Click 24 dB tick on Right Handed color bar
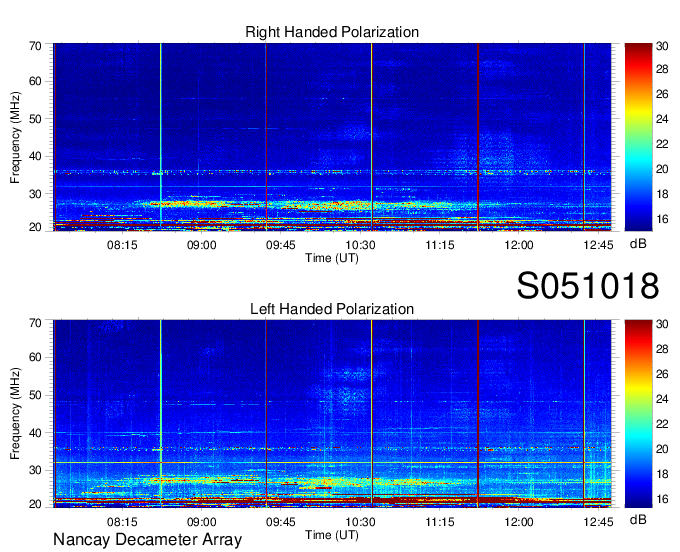Viewport: 680px width, 552px height. 662,119
